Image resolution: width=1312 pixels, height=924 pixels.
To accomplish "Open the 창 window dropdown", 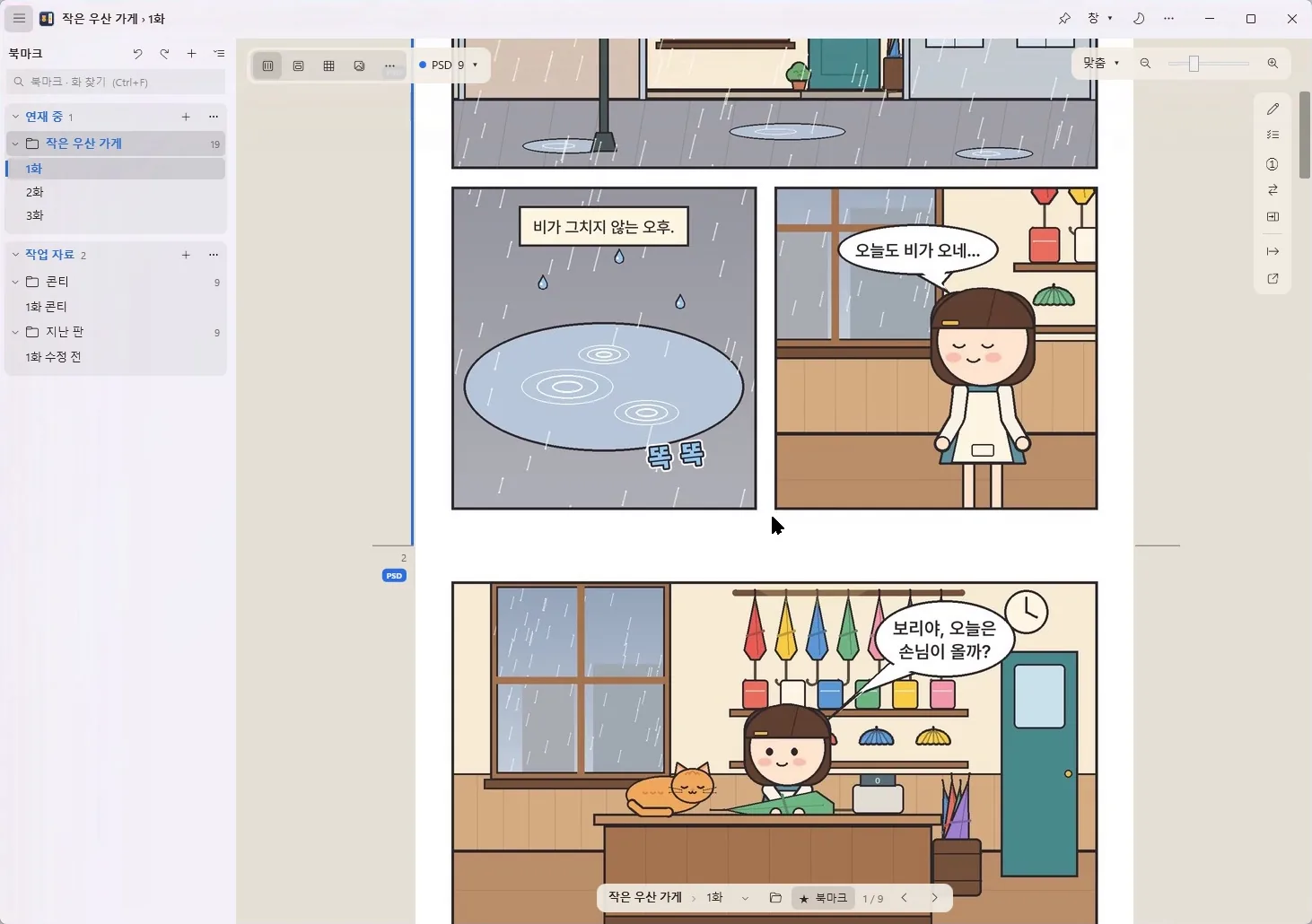I will point(1100,18).
